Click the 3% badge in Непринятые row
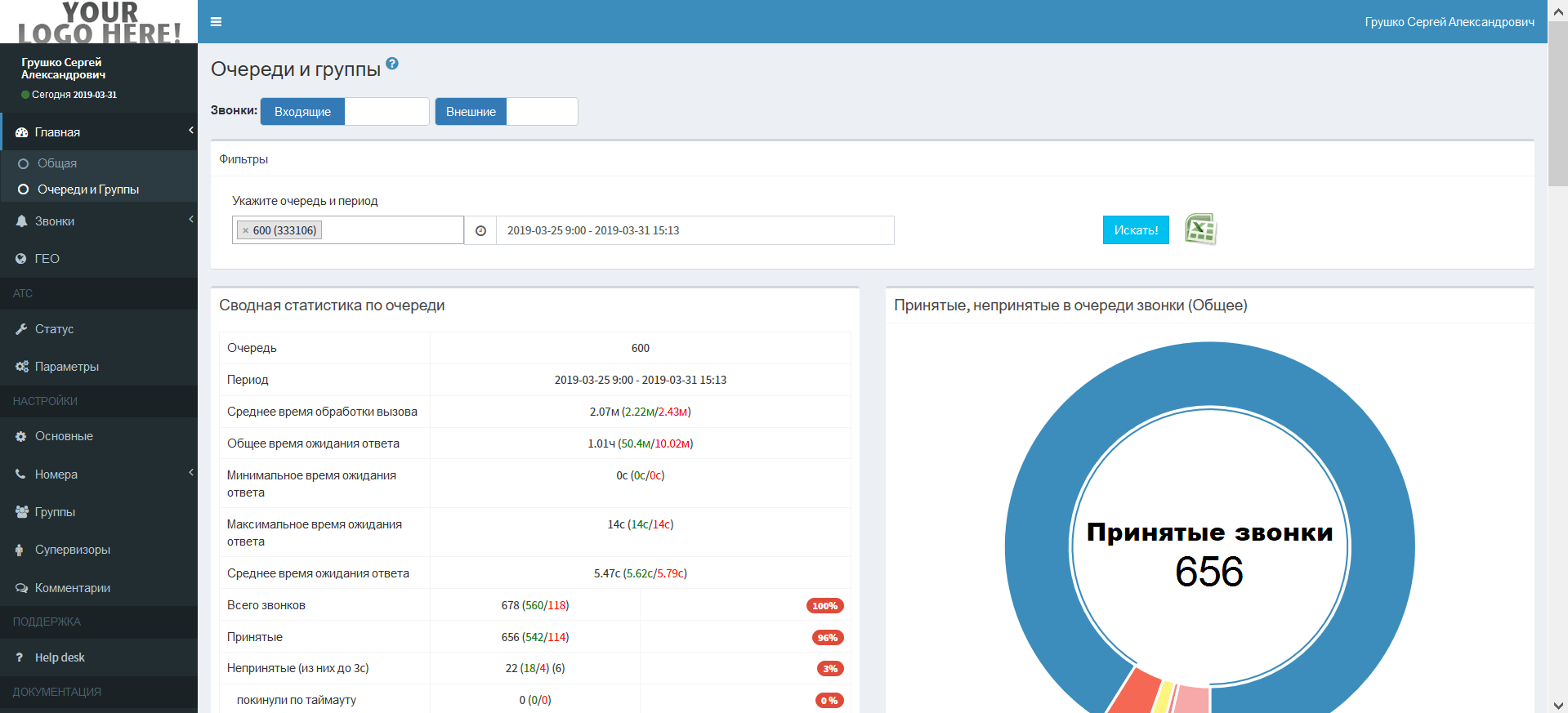 pos(830,669)
